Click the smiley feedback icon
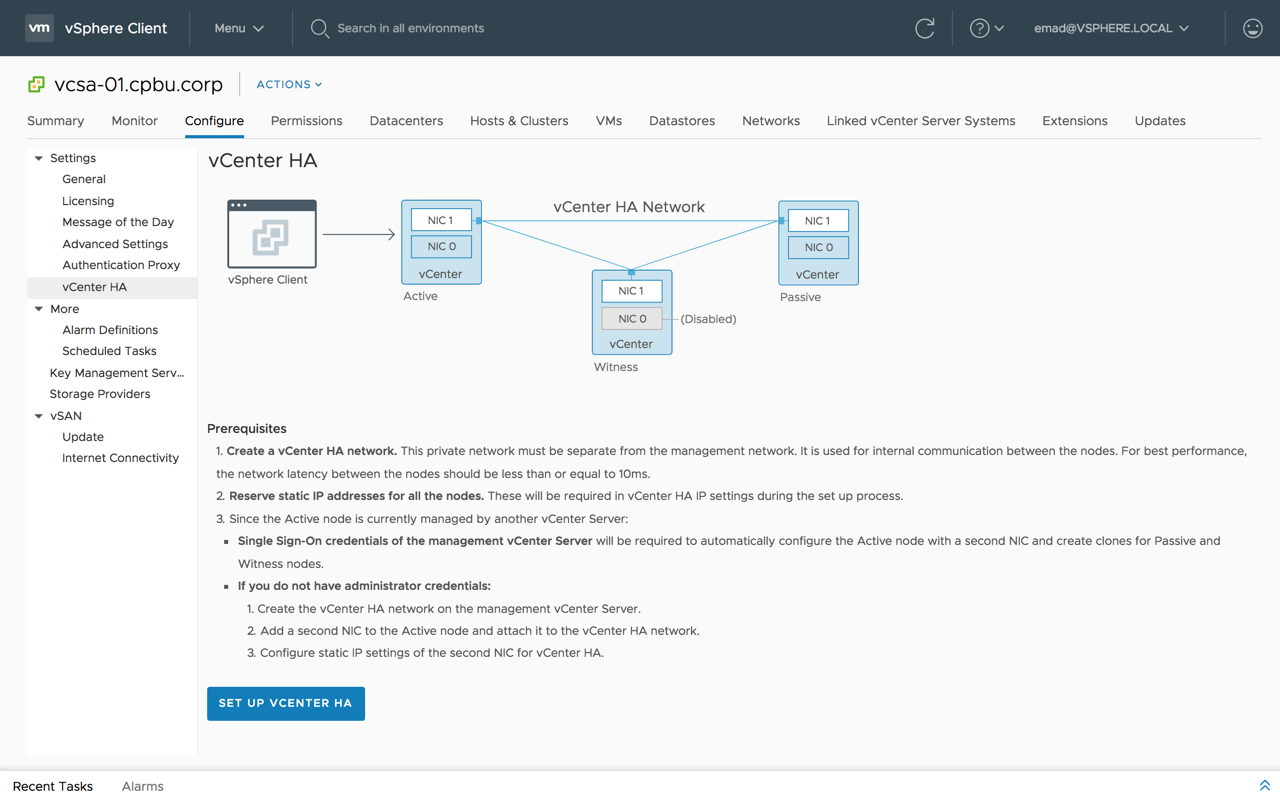 click(1252, 28)
